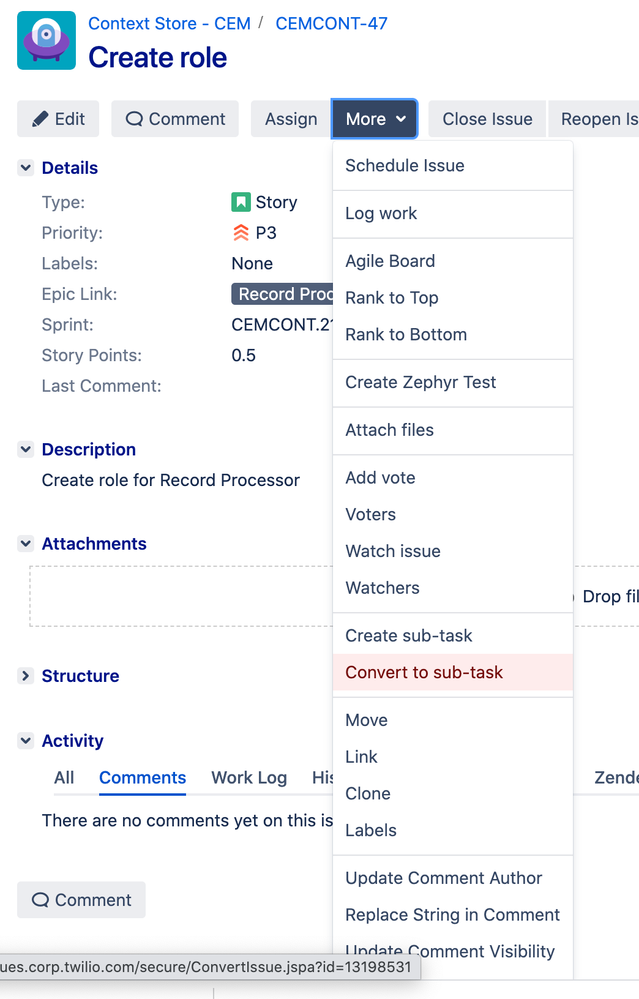Open the More dropdown menu
Image resolution: width=639 pixels, height=999 pixels.
point(375,119)
